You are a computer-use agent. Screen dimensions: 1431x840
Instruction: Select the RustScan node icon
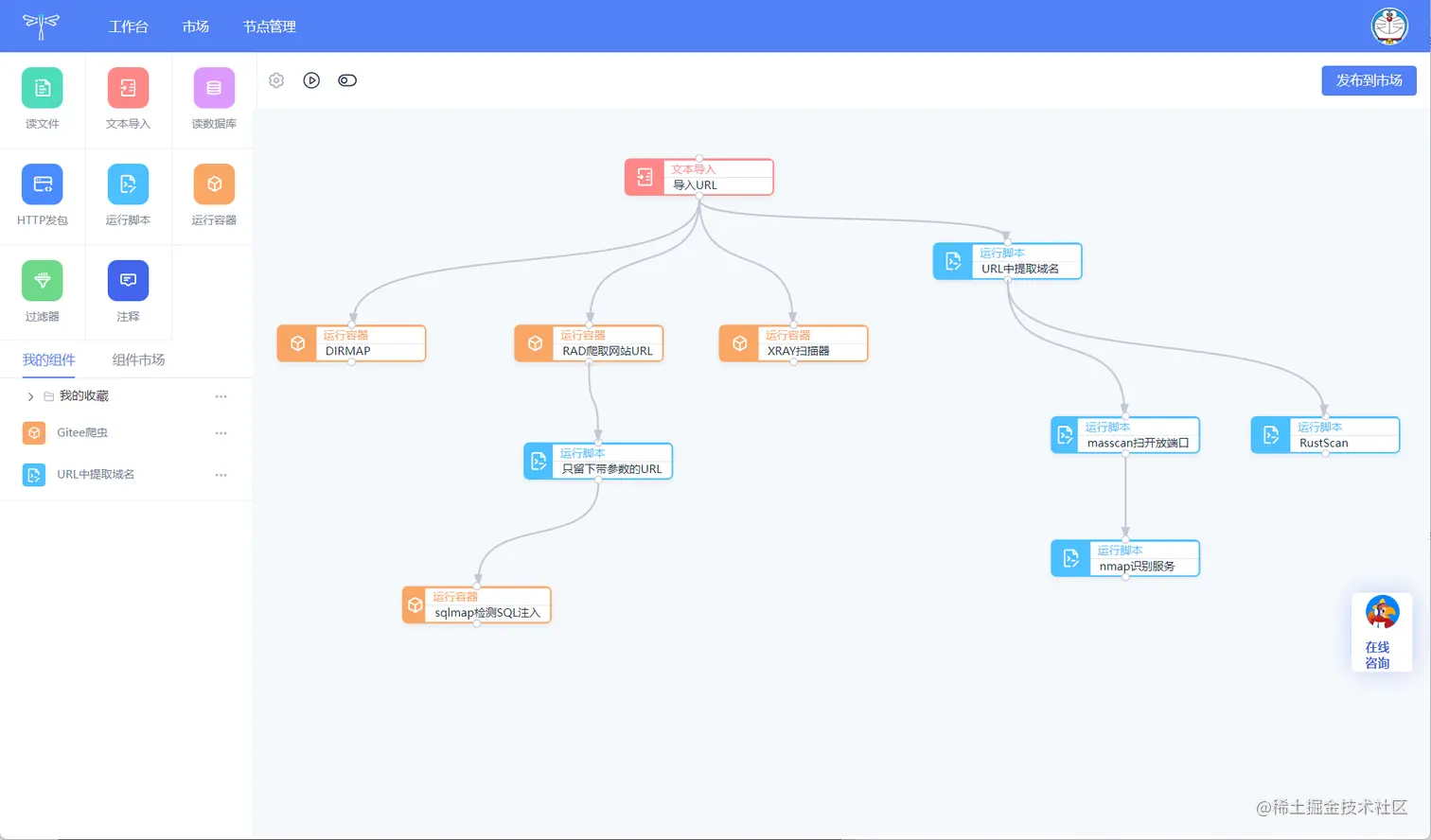point(1271,435)
